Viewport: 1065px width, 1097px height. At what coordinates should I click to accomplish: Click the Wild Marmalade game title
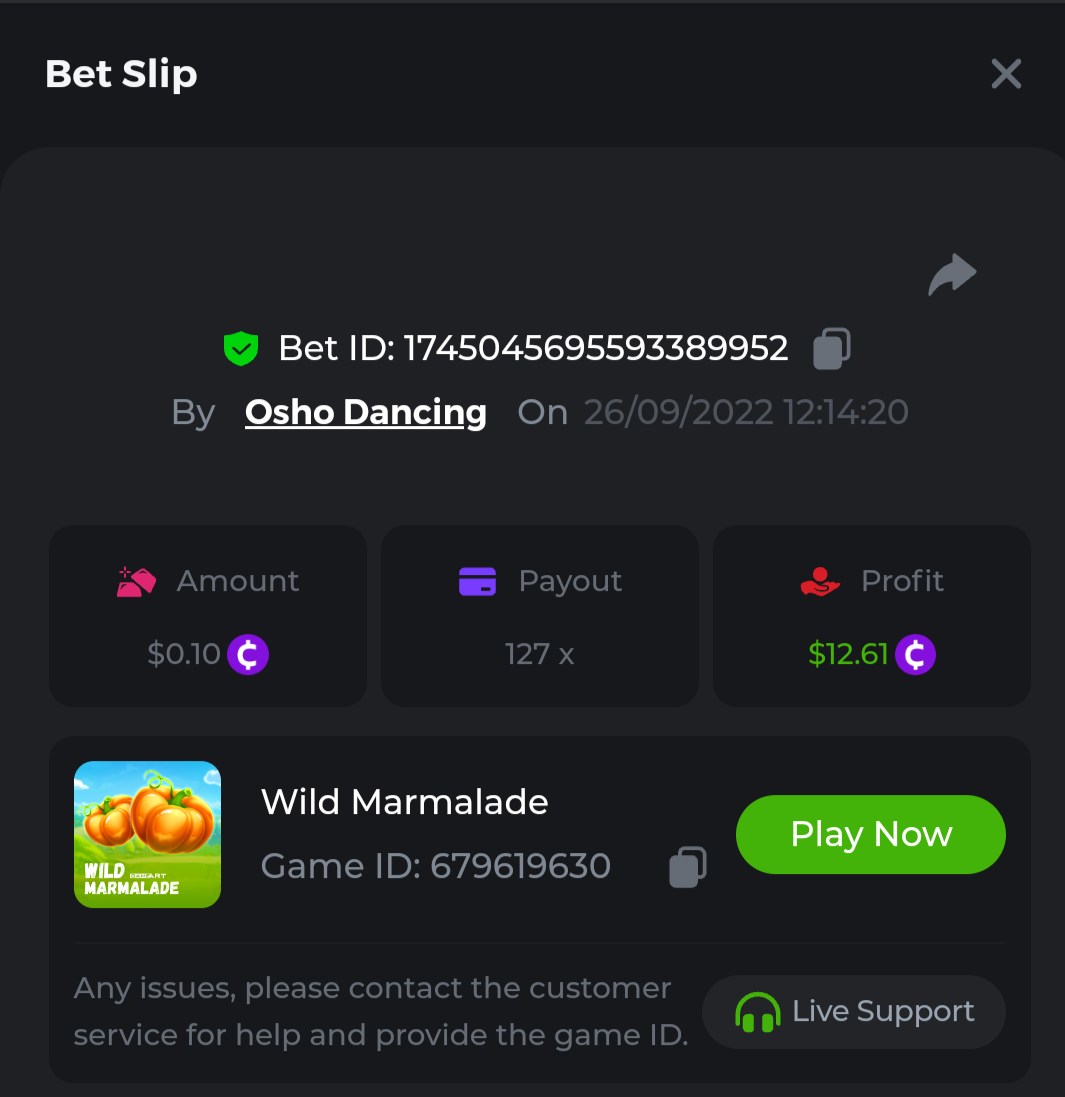pos(405,802)
